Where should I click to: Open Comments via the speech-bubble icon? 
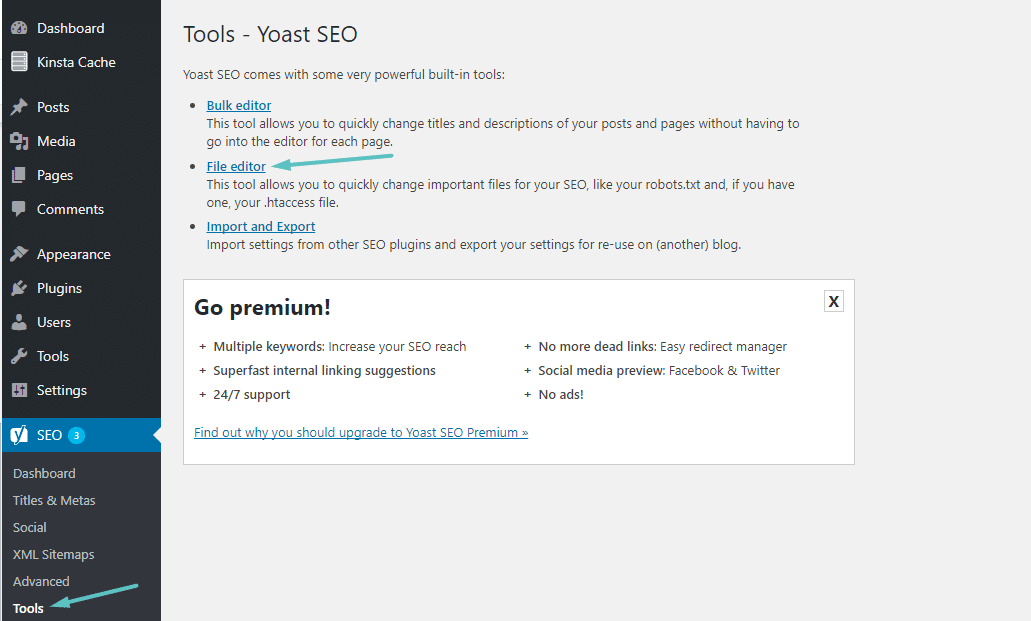[21, 208]
